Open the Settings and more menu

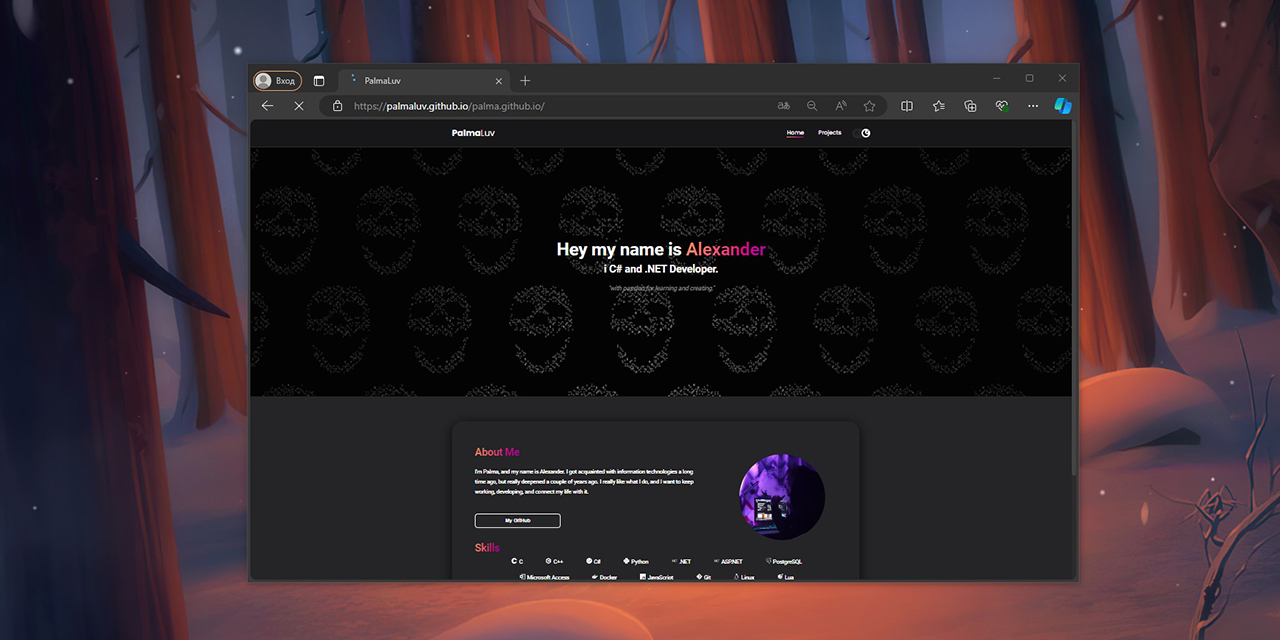click(1033, 105)
